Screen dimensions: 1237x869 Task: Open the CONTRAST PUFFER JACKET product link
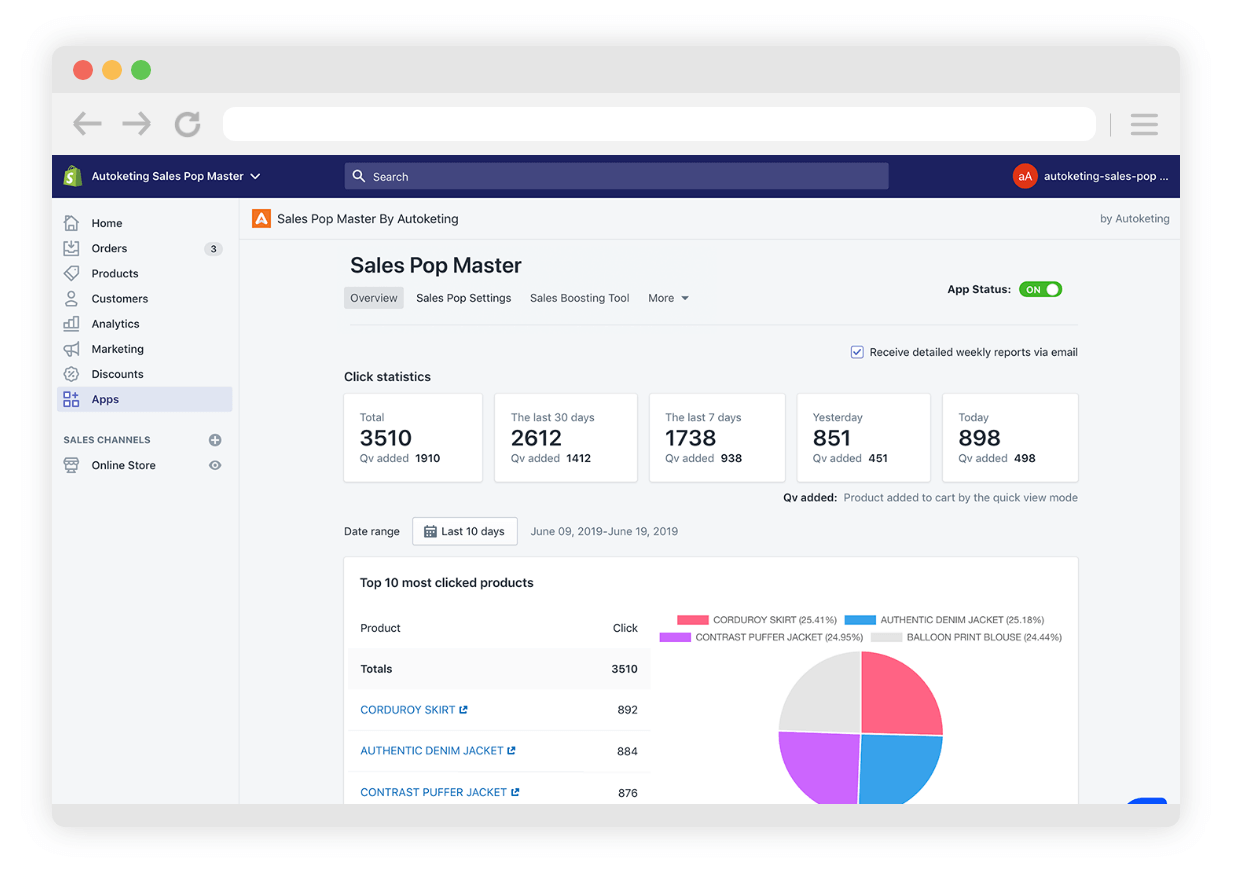pyautogui.click(x=434, y=792)
